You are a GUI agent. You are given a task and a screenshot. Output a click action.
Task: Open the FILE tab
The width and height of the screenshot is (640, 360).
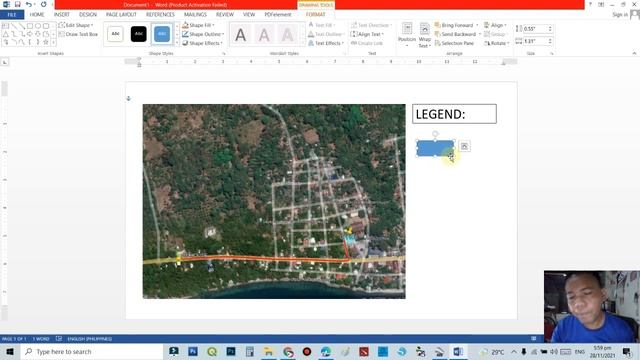point(12,15)
